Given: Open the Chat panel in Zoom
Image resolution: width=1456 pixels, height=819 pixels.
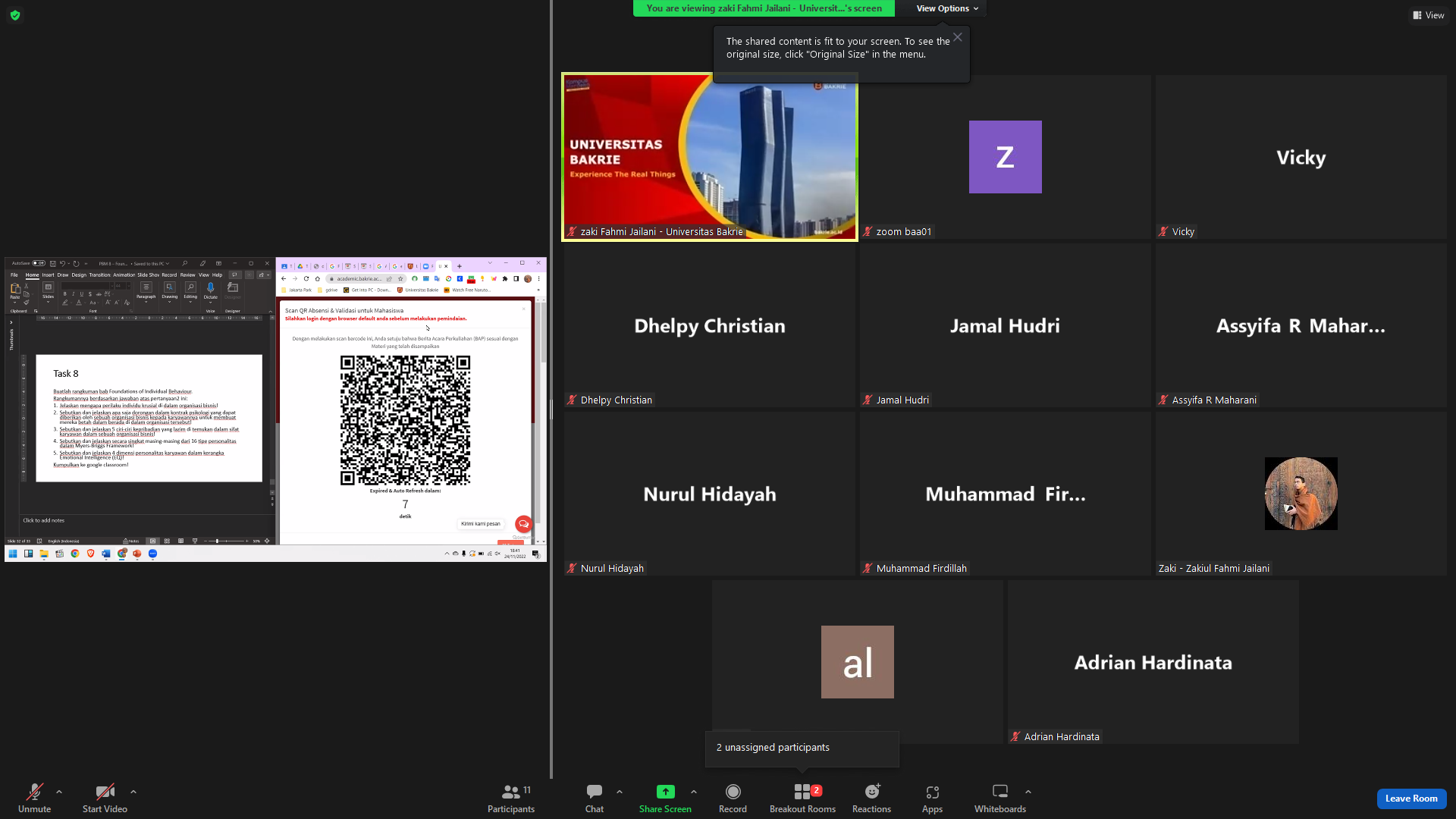Looking at the screenshot, I should pyautogui.click(x=595, y=799).
